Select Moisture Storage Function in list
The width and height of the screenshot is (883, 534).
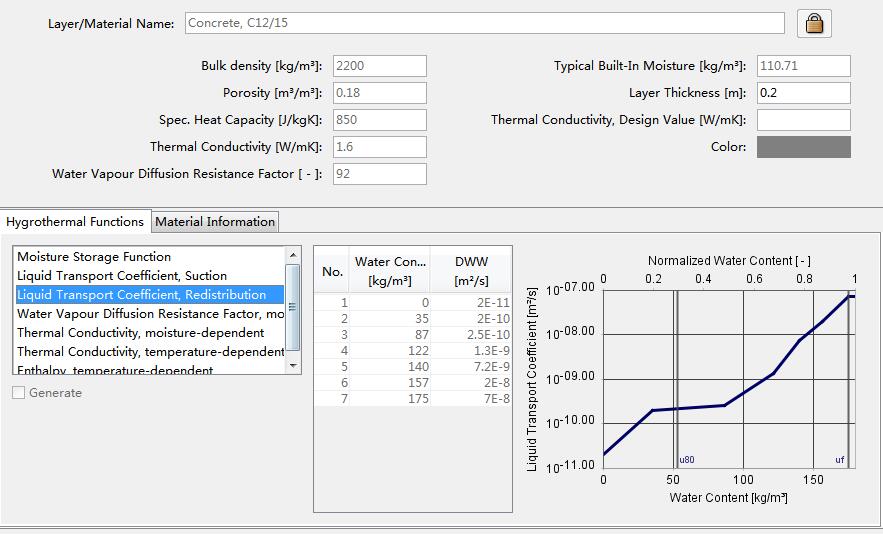[x=149, y=256]
